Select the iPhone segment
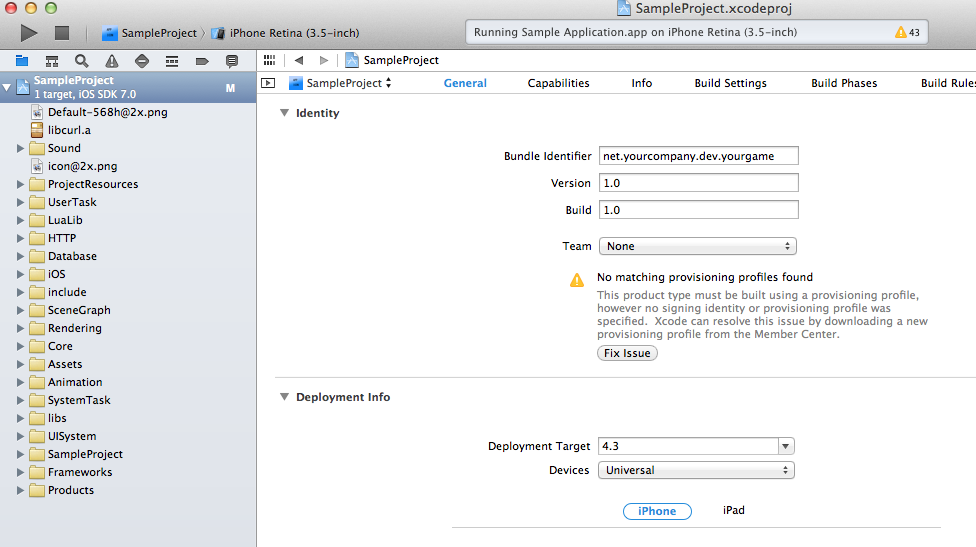 [657, 511]
